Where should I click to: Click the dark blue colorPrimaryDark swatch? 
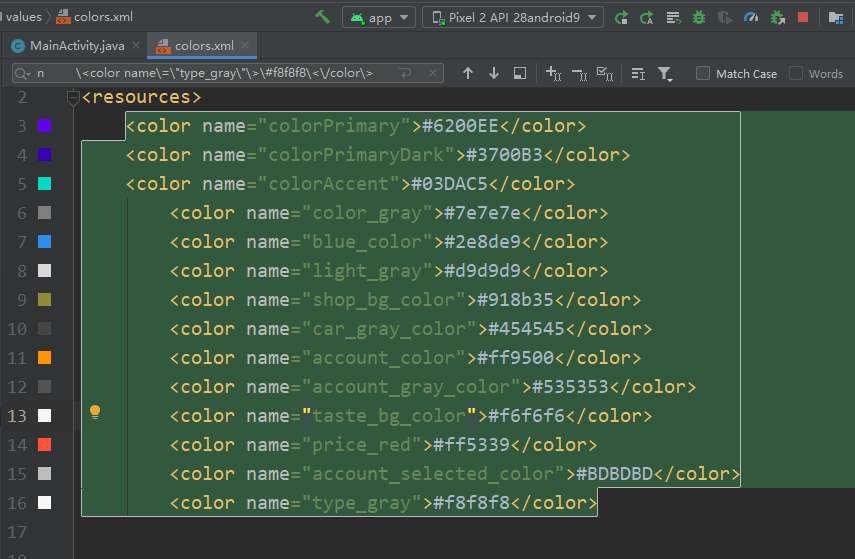point(45,155)
